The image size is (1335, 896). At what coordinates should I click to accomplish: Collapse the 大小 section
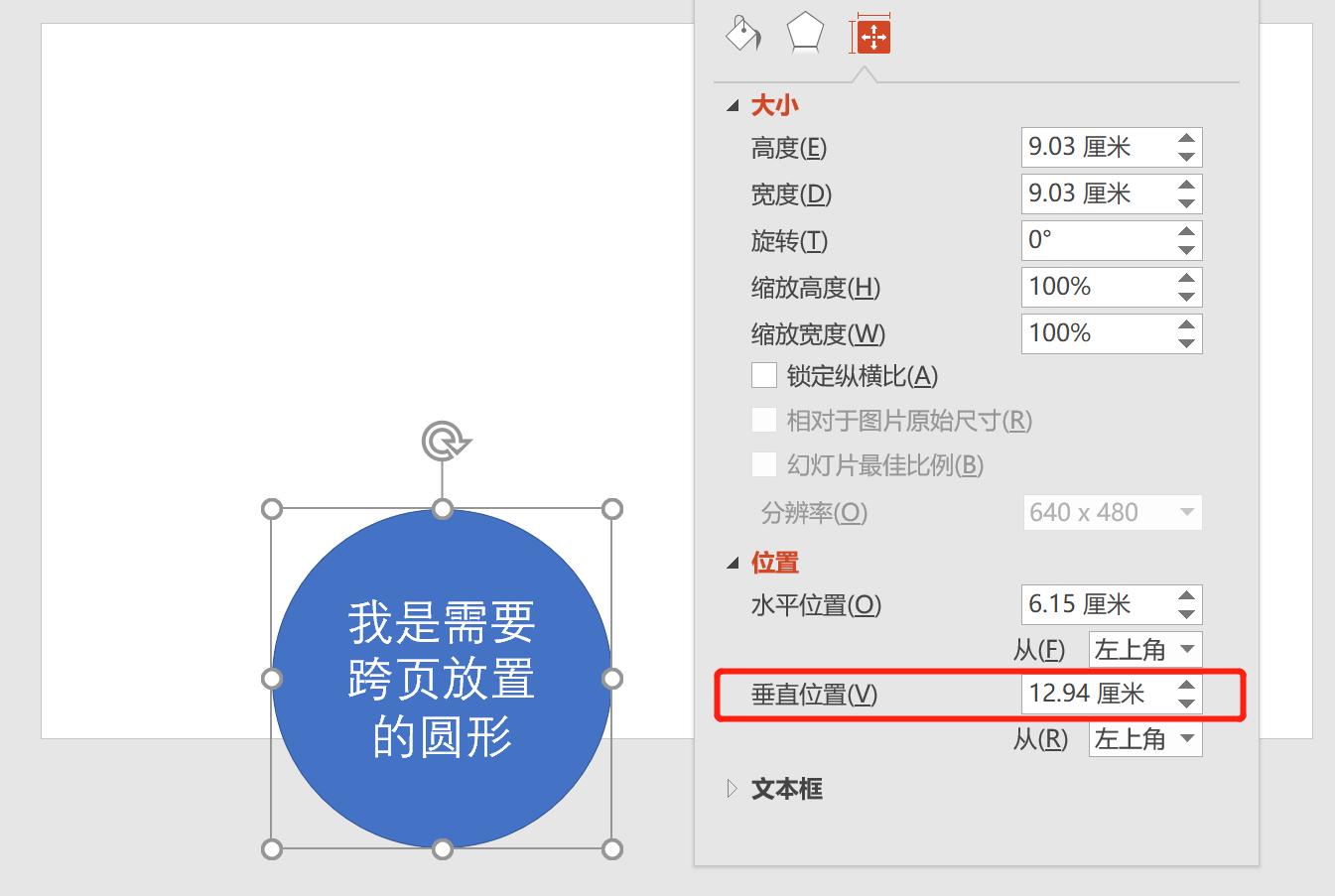[733, 103]
